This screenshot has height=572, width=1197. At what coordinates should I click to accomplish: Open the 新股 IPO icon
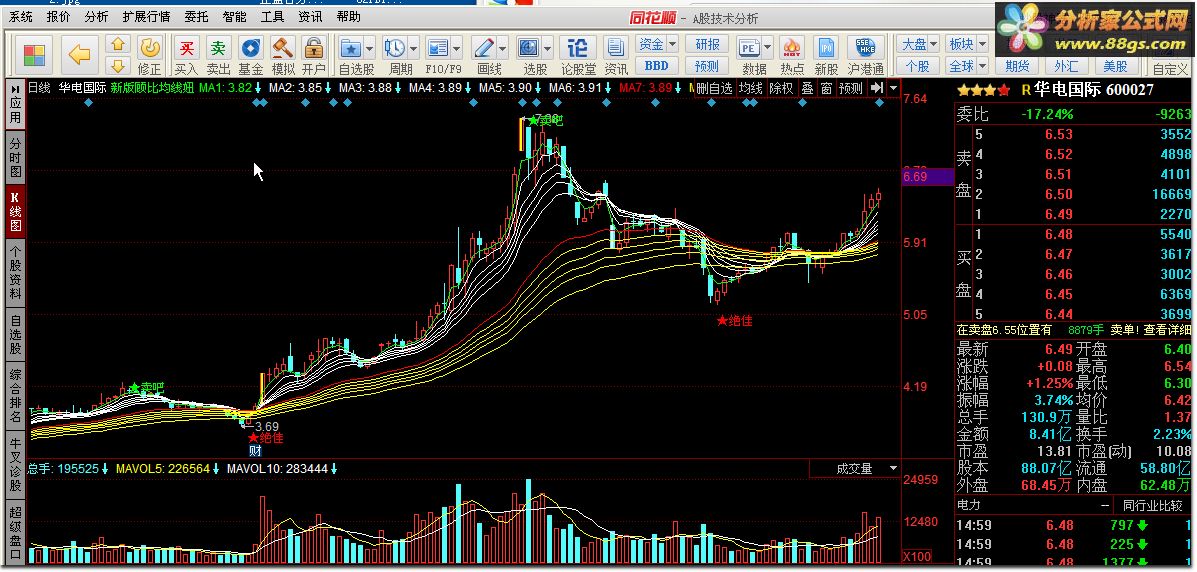(825, 48)
